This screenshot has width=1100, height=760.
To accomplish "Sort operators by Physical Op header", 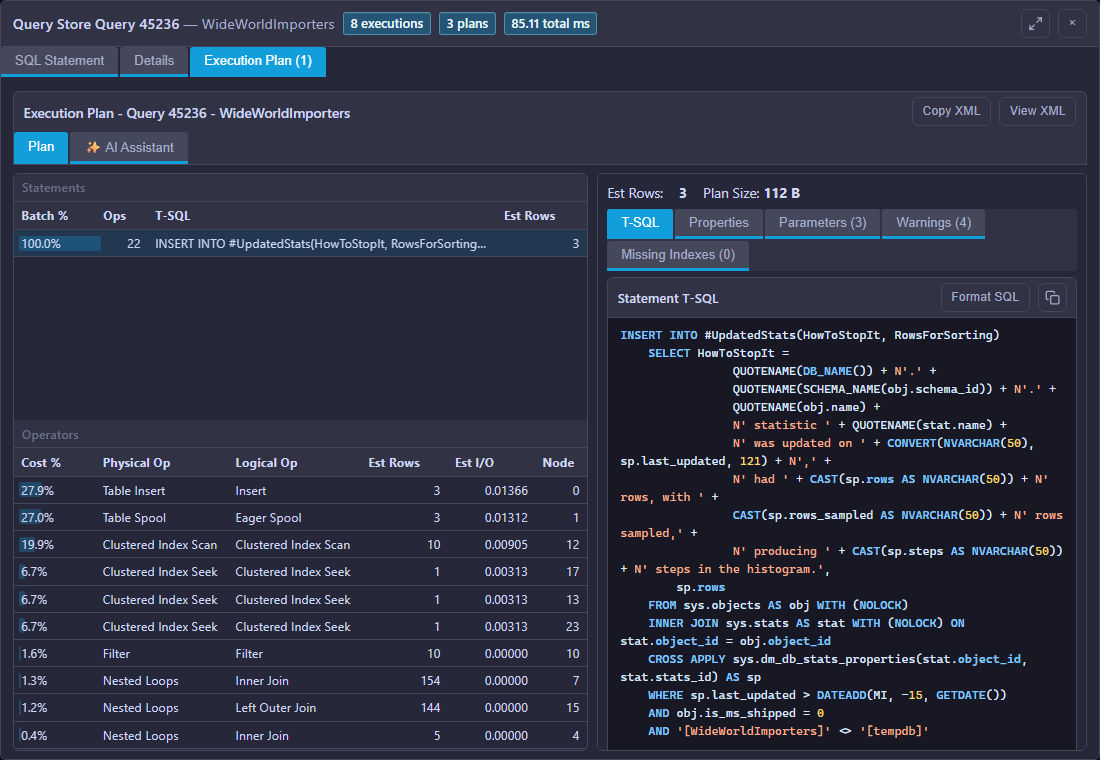I will click(x=136, y=463).
